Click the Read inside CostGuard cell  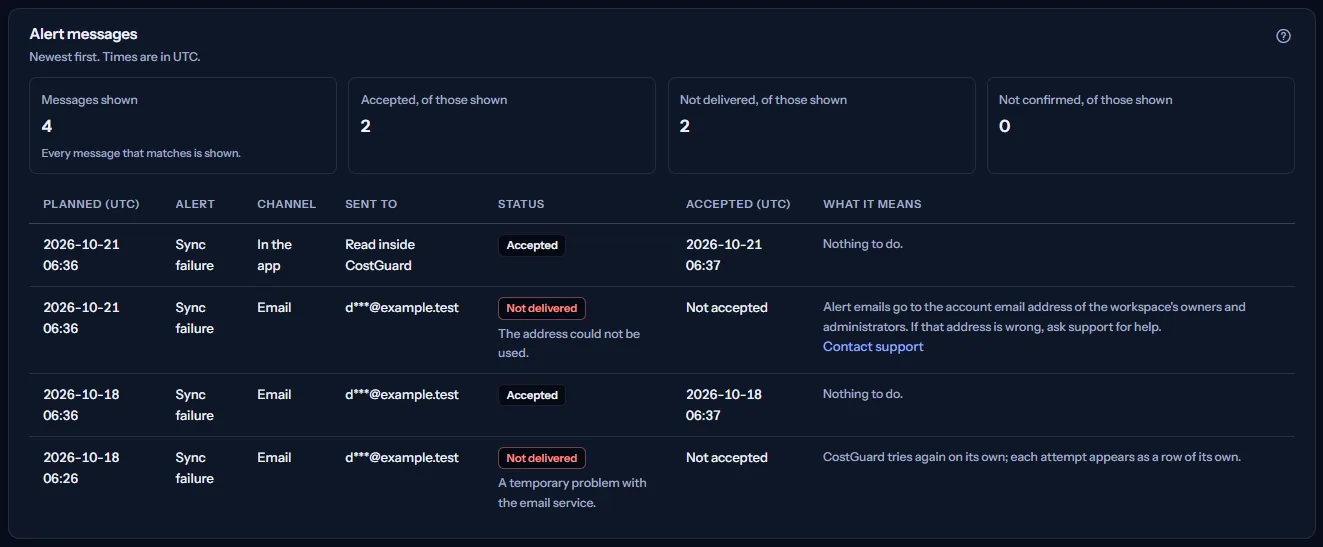click(x=380, y=255)
